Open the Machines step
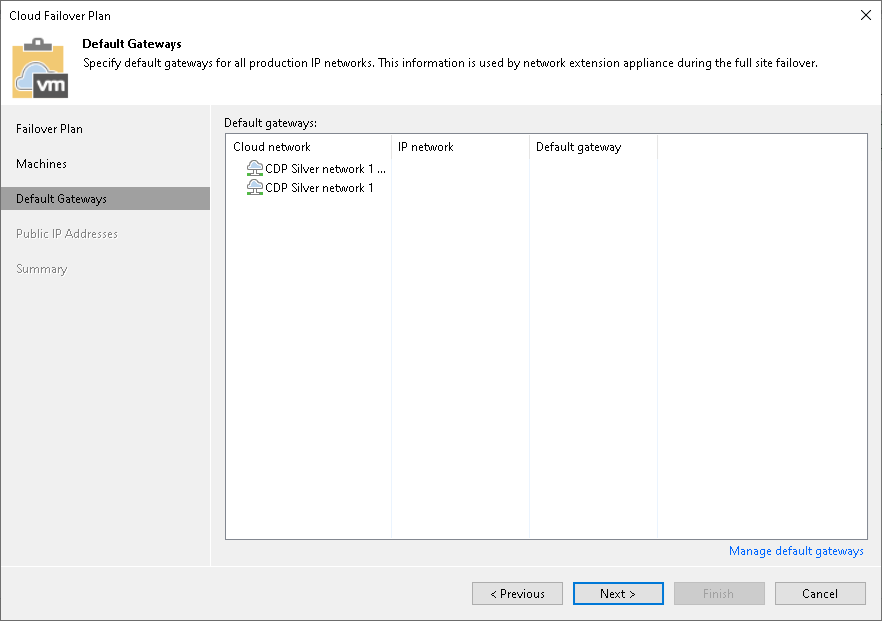882x621 pixels. [42, 163]
